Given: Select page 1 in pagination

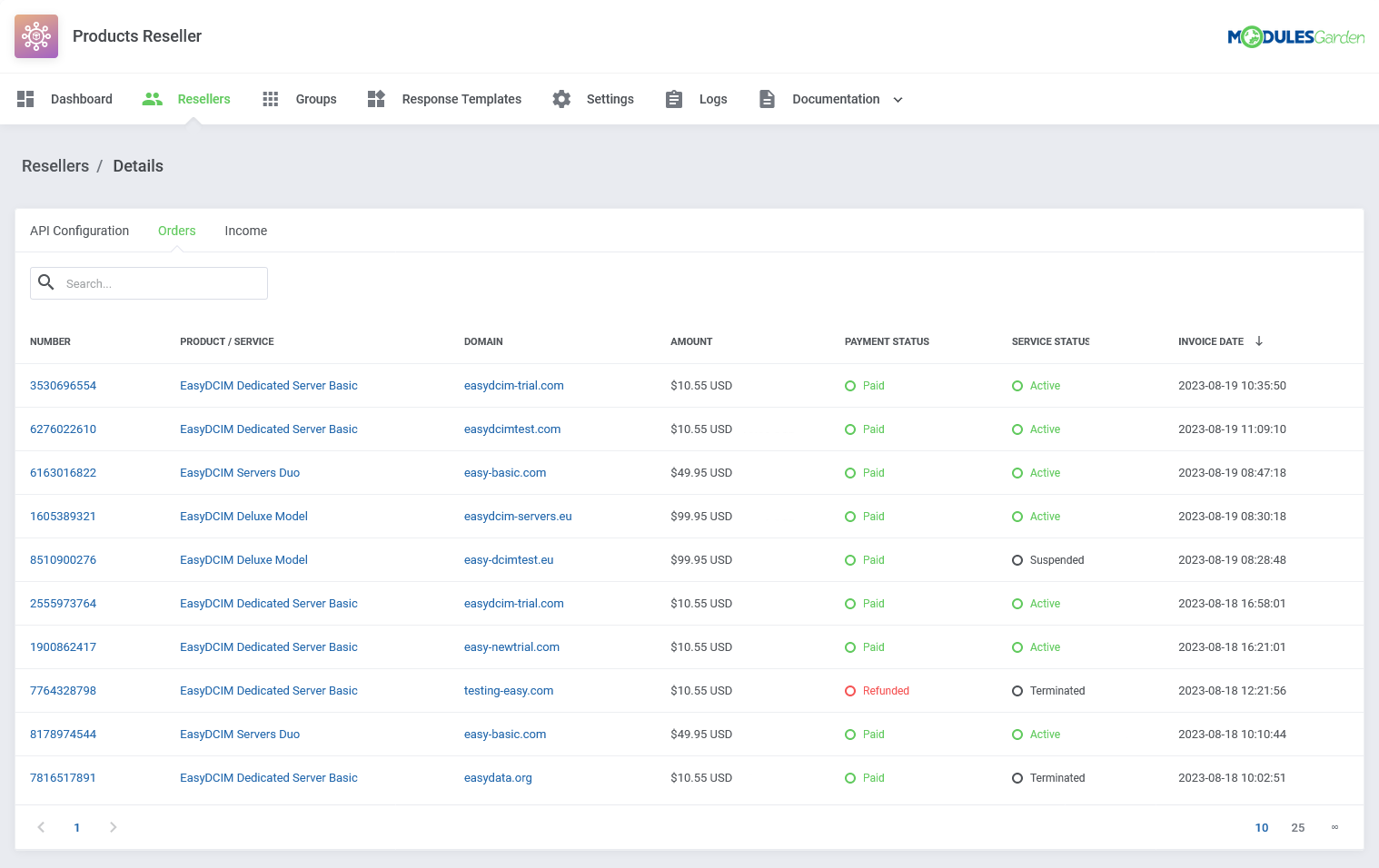Looking at the screenshot, I should (77, 827).
